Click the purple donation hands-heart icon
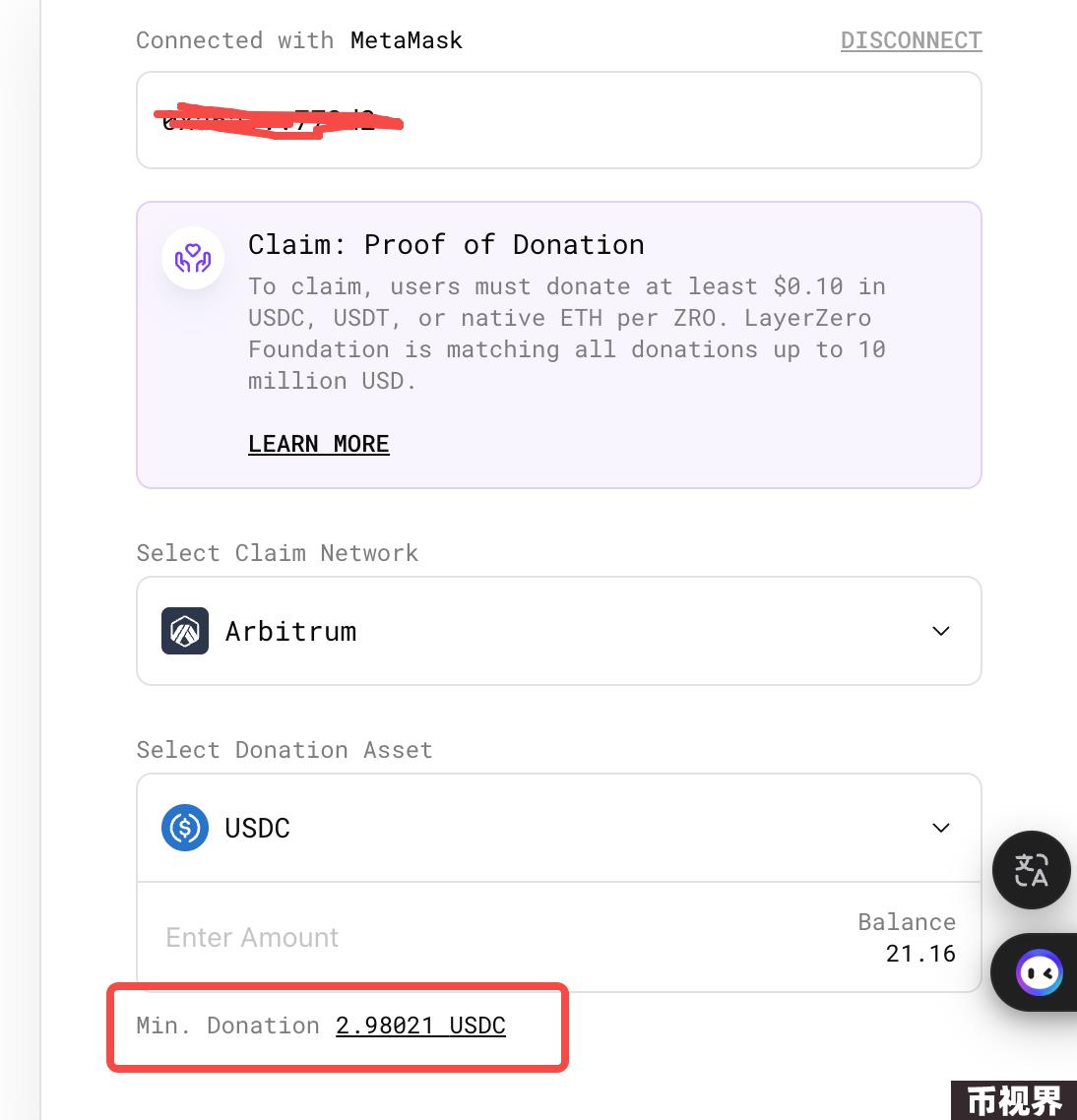 pyautogui.click(x=193, y=258)
